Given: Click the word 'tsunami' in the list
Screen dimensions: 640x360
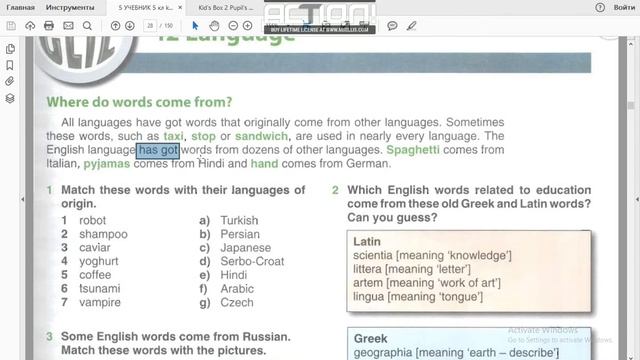Looking at the screenshot, I should pos(100,289).
